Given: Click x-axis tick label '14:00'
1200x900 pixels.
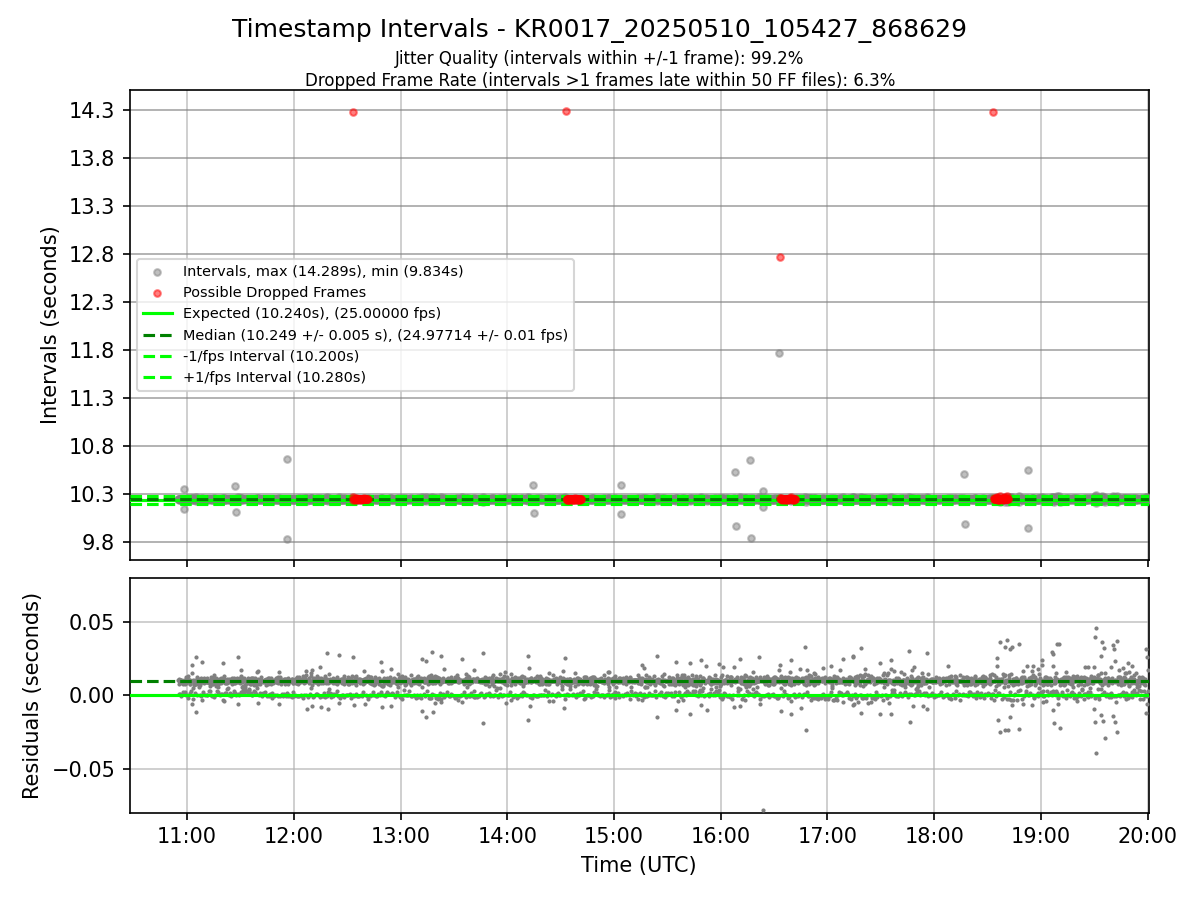Looking at the screenshot, I should [507, 836].
